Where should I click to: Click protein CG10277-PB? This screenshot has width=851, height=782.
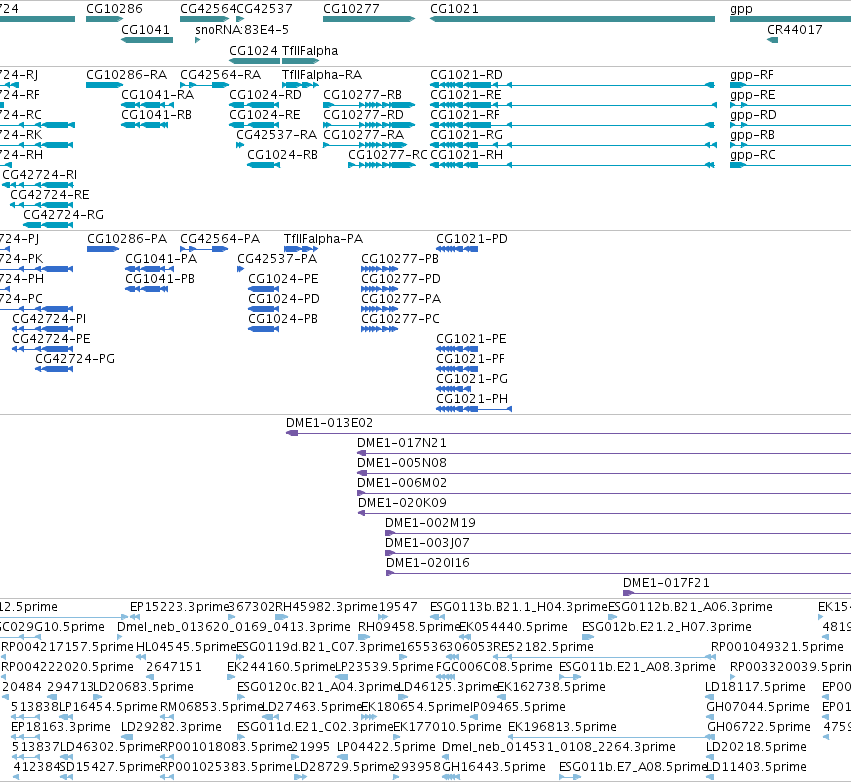pyautogui.click(x=400, y=259)
